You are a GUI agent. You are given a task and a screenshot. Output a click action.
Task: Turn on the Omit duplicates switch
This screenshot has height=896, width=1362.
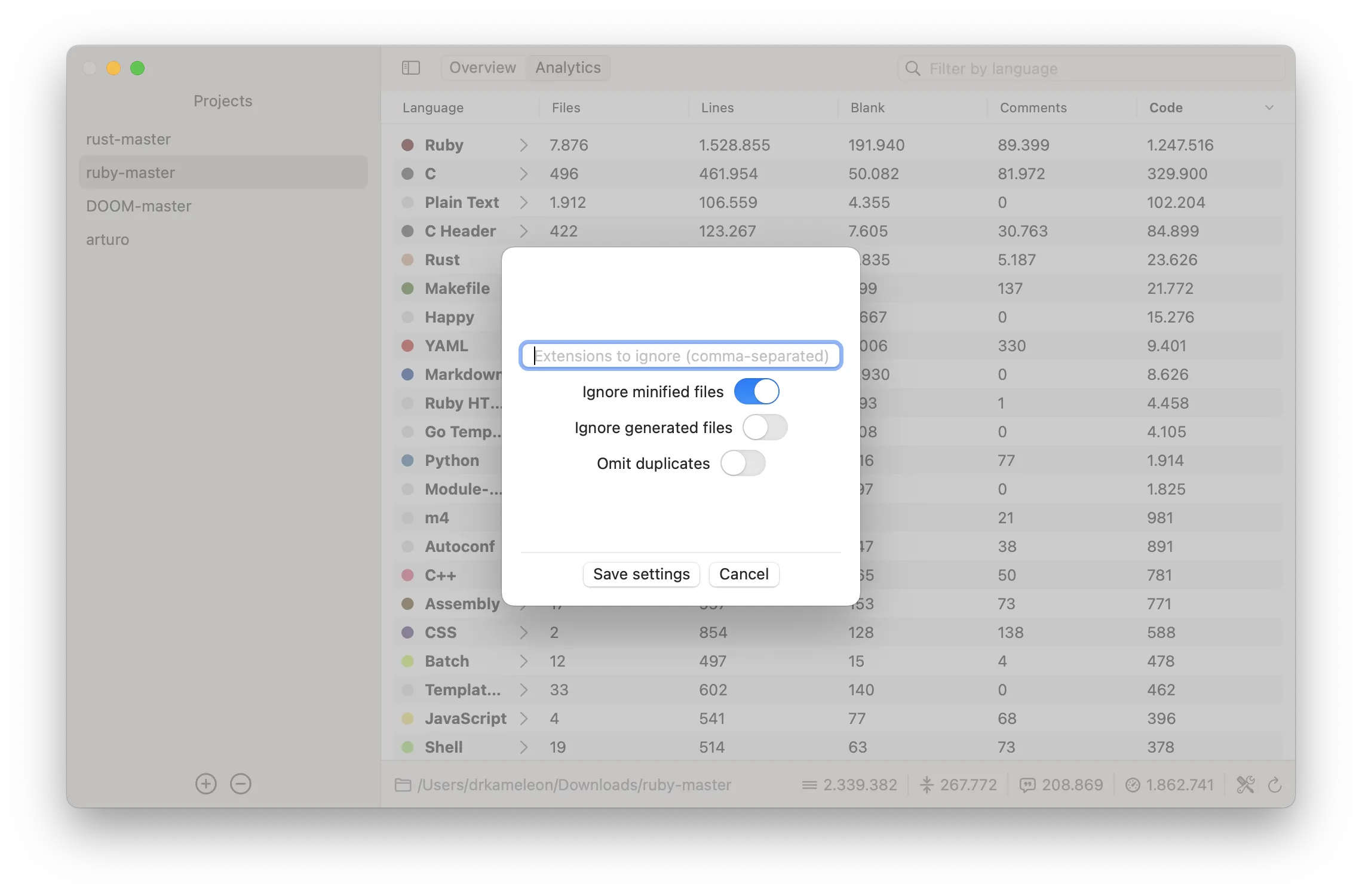tap(743, 464)
